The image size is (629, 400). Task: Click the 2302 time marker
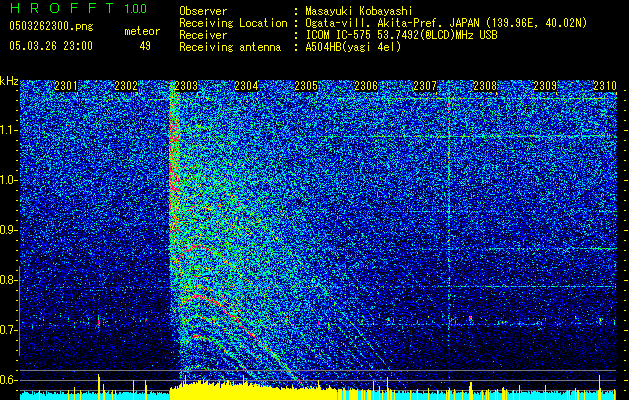(126, 86)
